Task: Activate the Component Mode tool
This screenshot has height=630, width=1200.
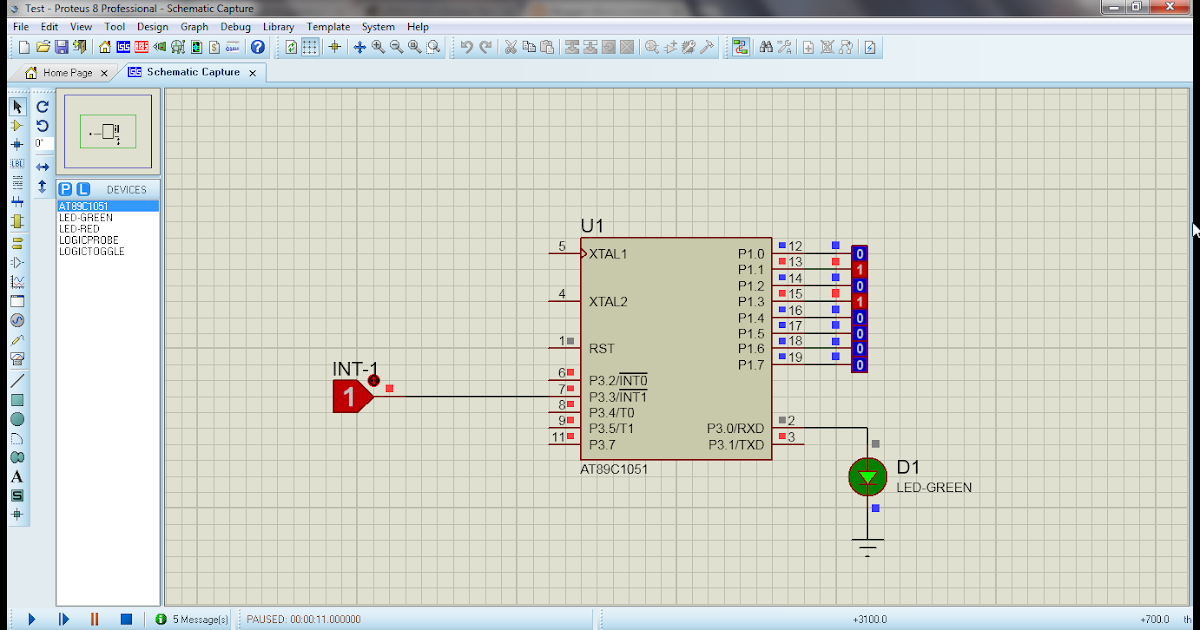Action: tap(16, 124)
